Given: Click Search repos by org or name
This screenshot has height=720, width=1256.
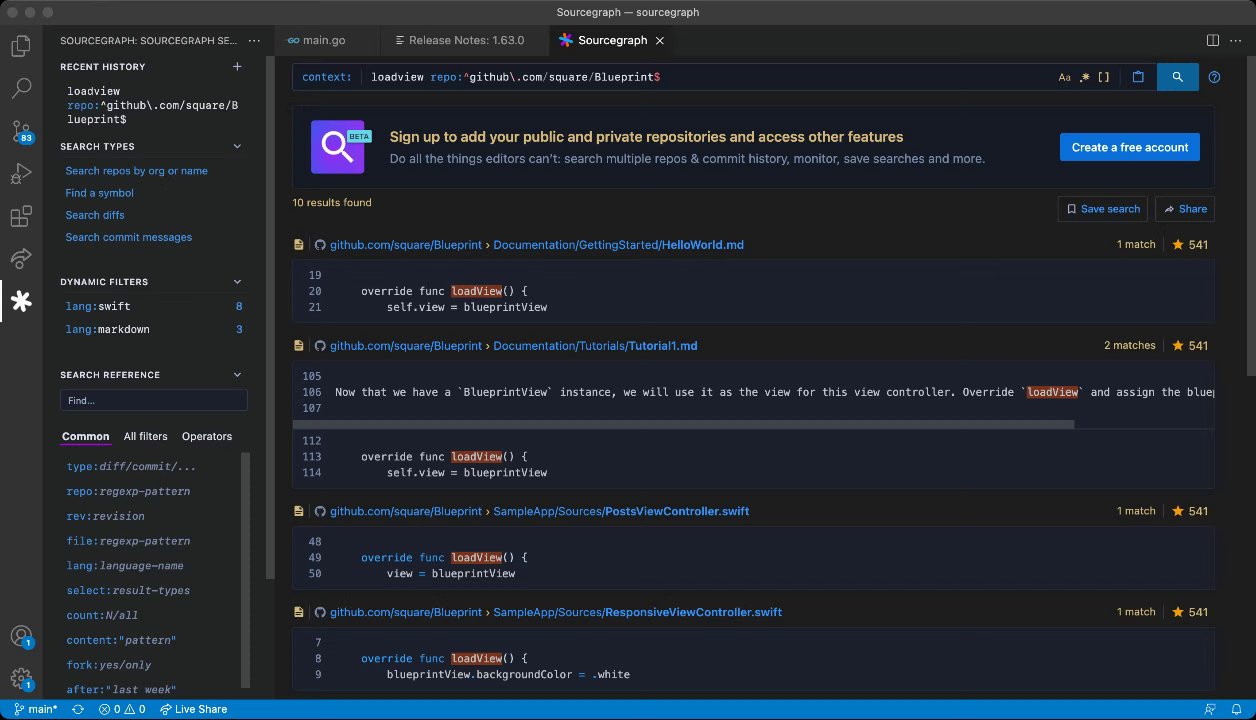Looking at the screenshot, I should pyautogui.click(x=137, y=171).
